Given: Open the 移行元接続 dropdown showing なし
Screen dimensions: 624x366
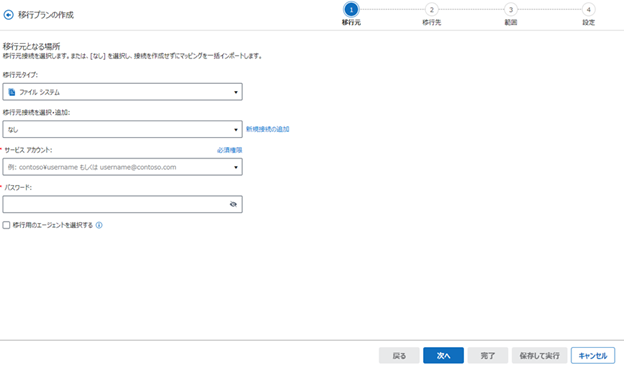Looking at the screenshot, I should pos(123,129).
